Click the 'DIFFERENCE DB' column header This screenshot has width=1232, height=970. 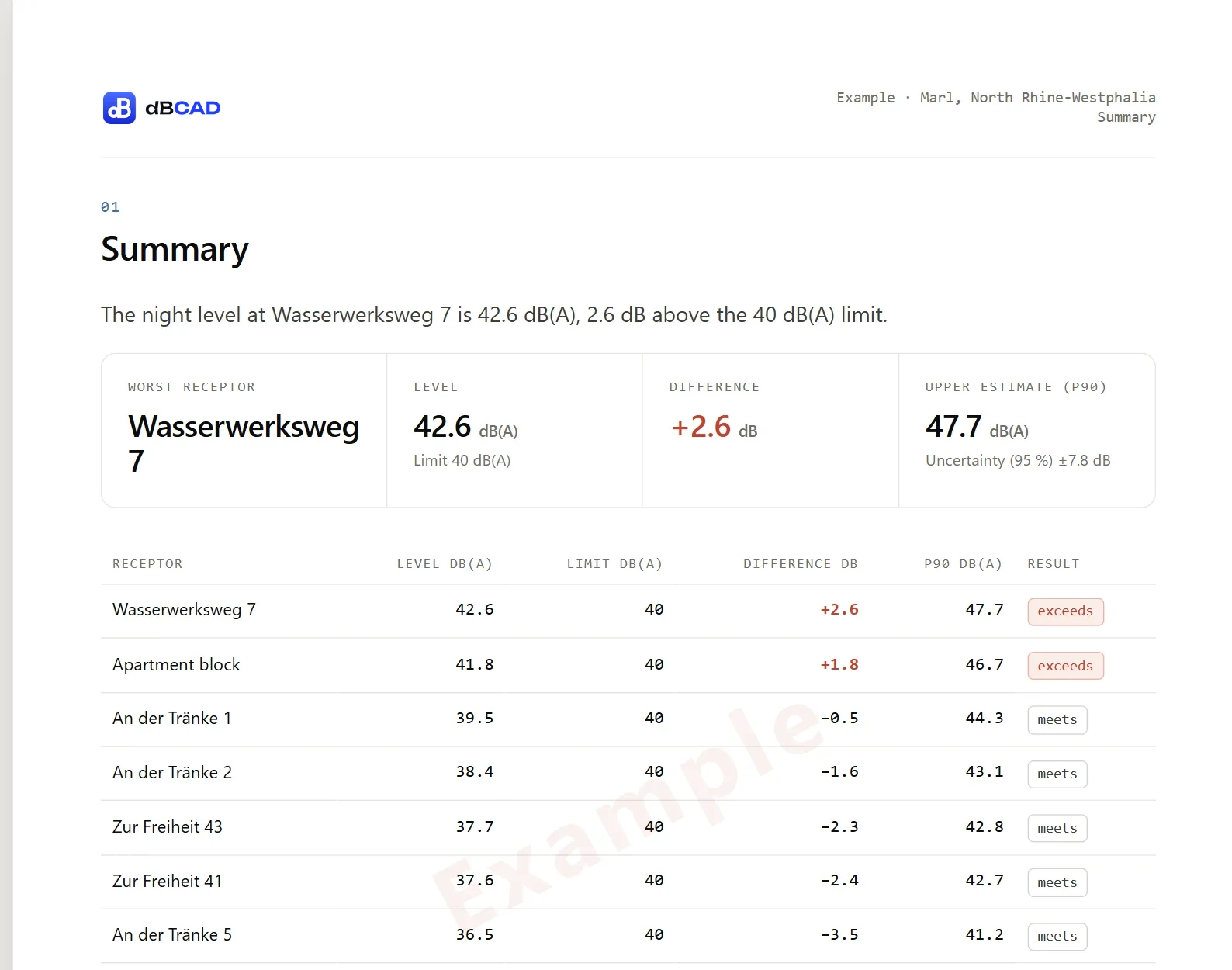[801, 564]
